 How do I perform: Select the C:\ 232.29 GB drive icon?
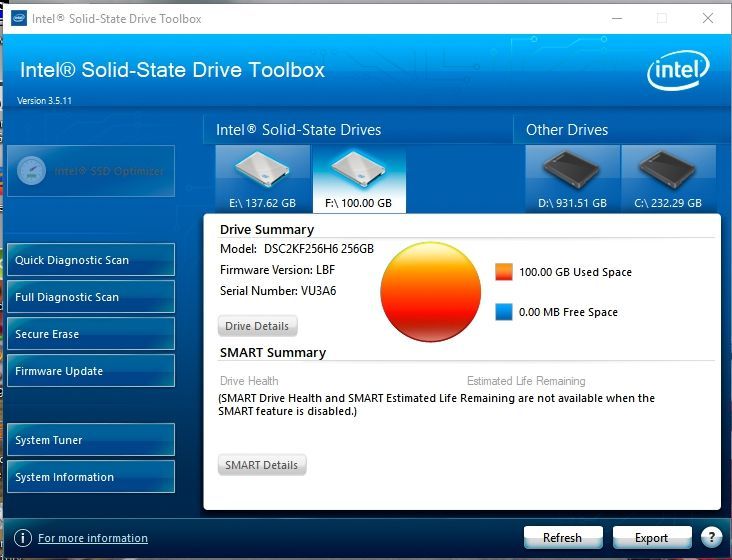(x=668, y=172)
